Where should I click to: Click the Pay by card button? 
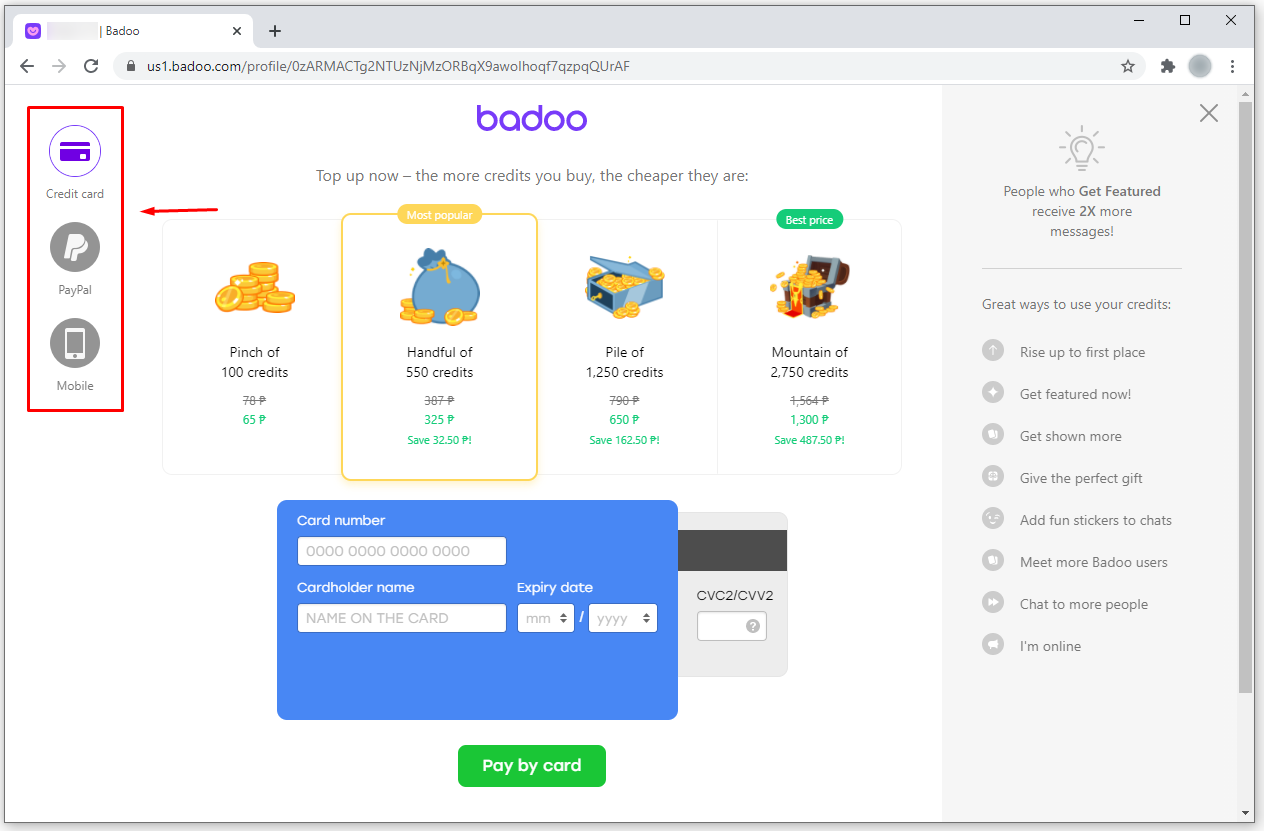(x=532, y=766)
